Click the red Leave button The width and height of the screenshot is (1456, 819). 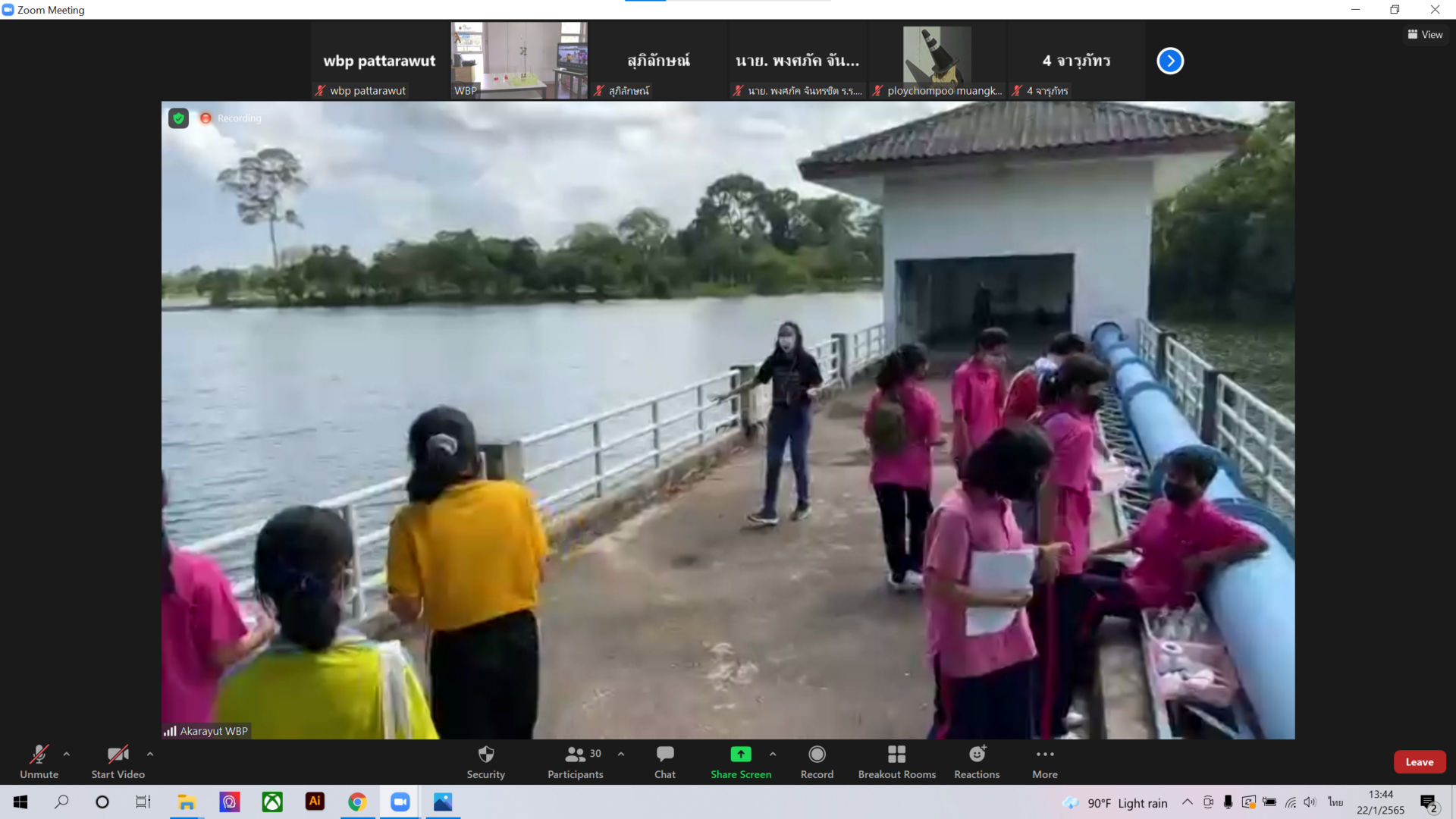click(1419, 762)
